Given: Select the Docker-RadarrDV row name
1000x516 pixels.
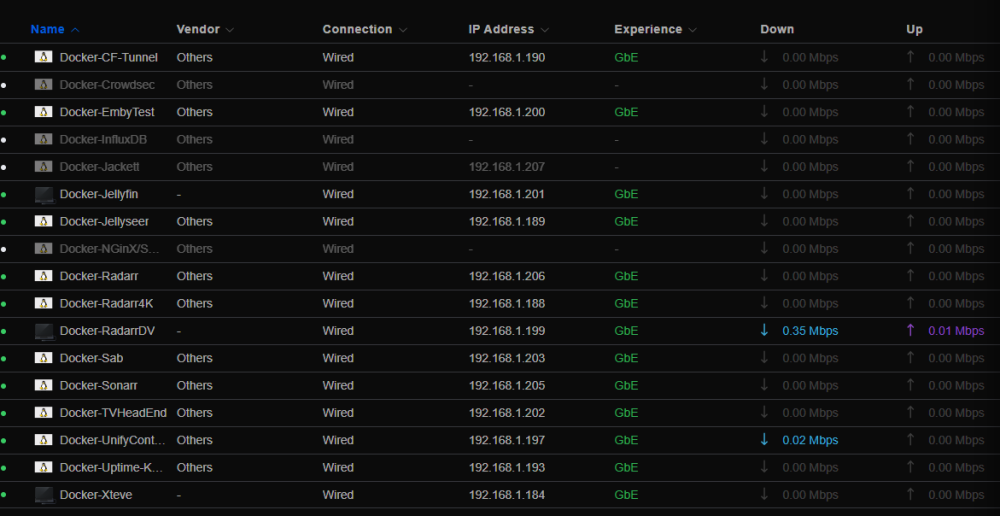Looking at the screenshot, I should [107, 331].
